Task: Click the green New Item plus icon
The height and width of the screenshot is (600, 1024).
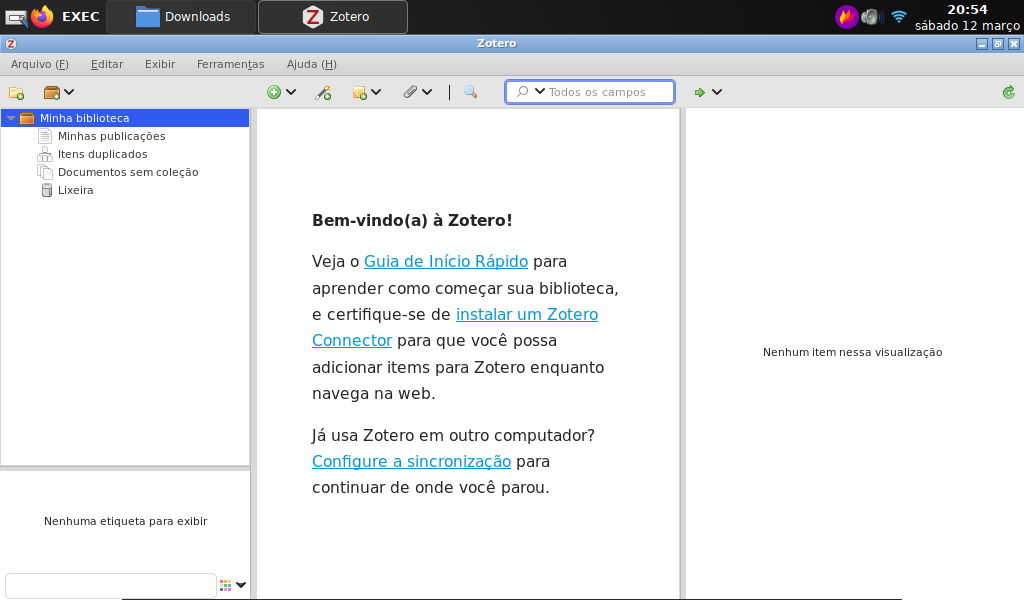Action: tap(274, 92)
